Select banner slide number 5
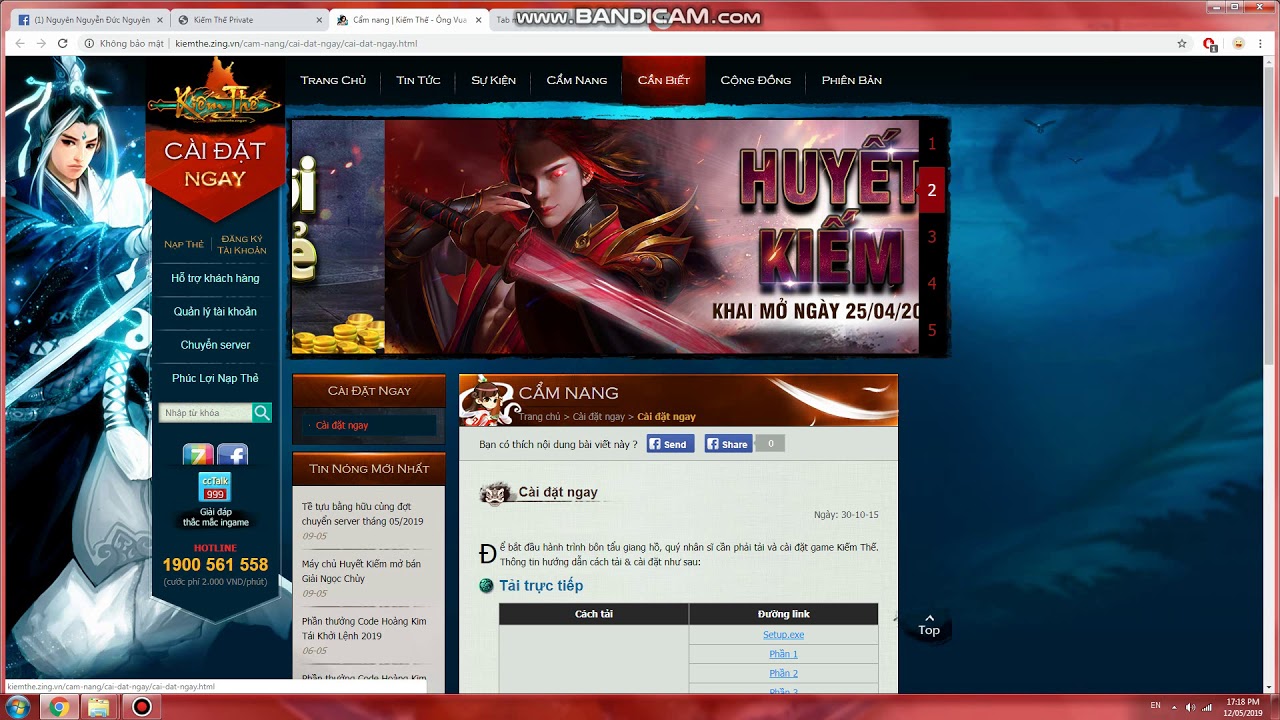 tap(932, 330)
